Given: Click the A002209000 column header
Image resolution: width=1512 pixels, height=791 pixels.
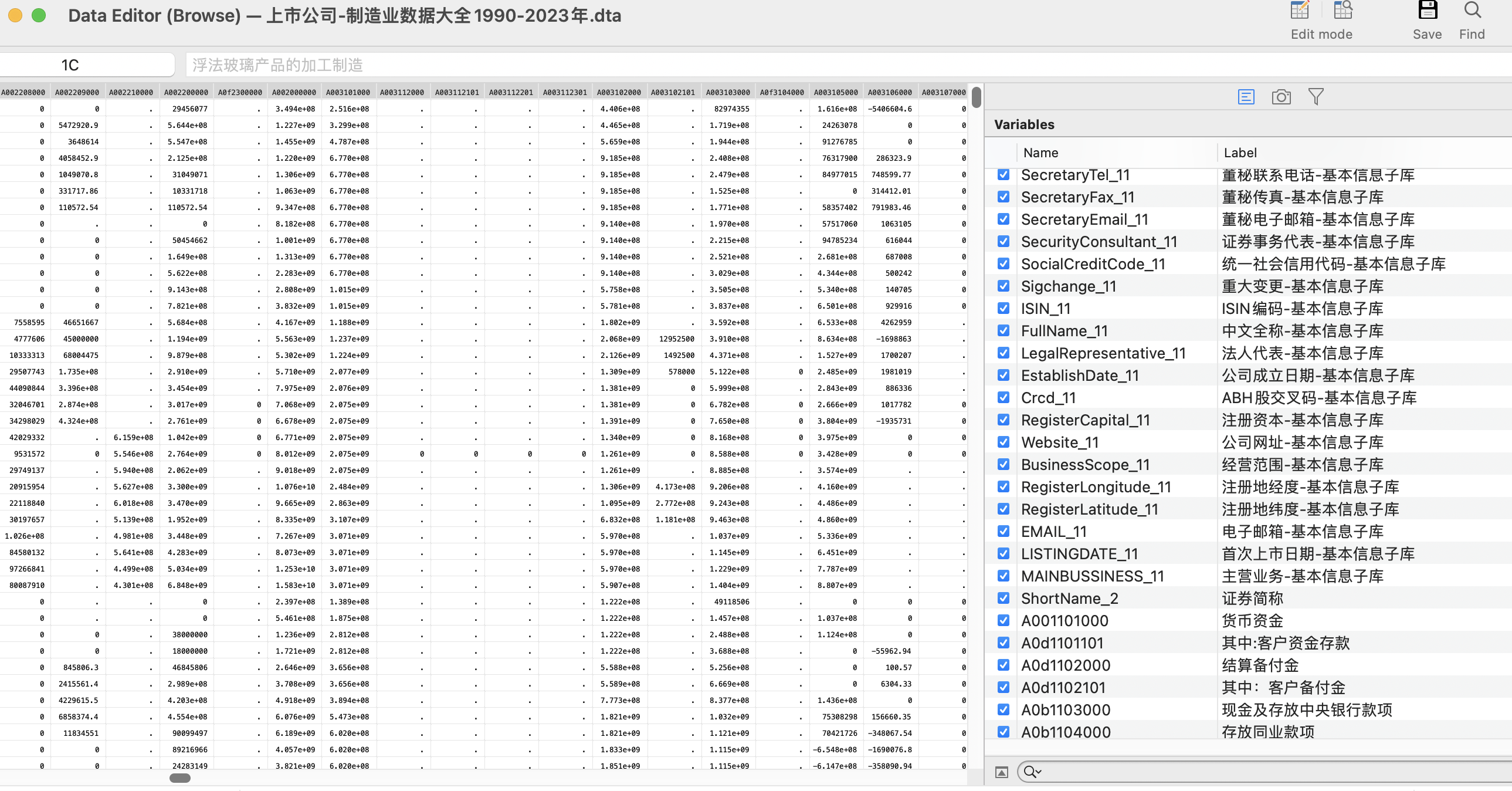Looking at the screenshot, I should [x=77, y=92].
